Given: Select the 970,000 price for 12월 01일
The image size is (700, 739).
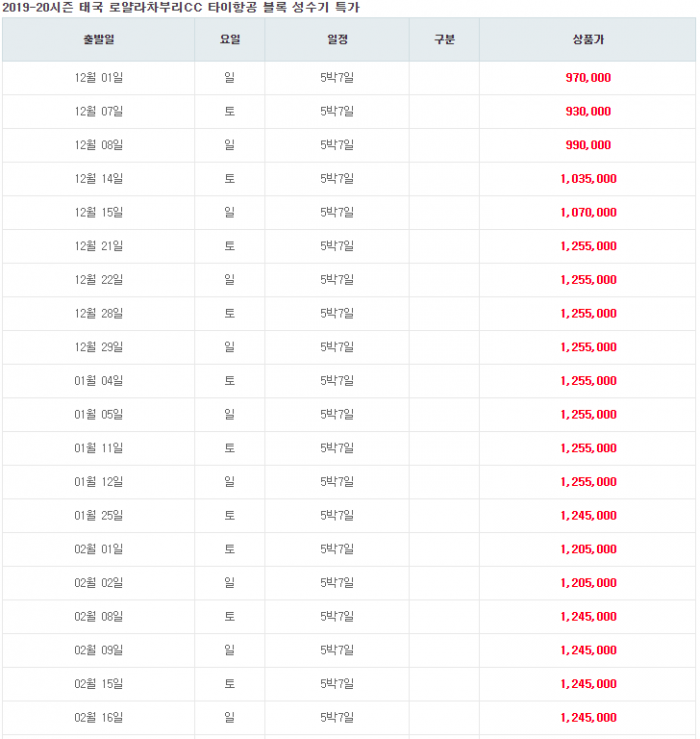Looking at the screenshot, I should [x=588, y=78].
